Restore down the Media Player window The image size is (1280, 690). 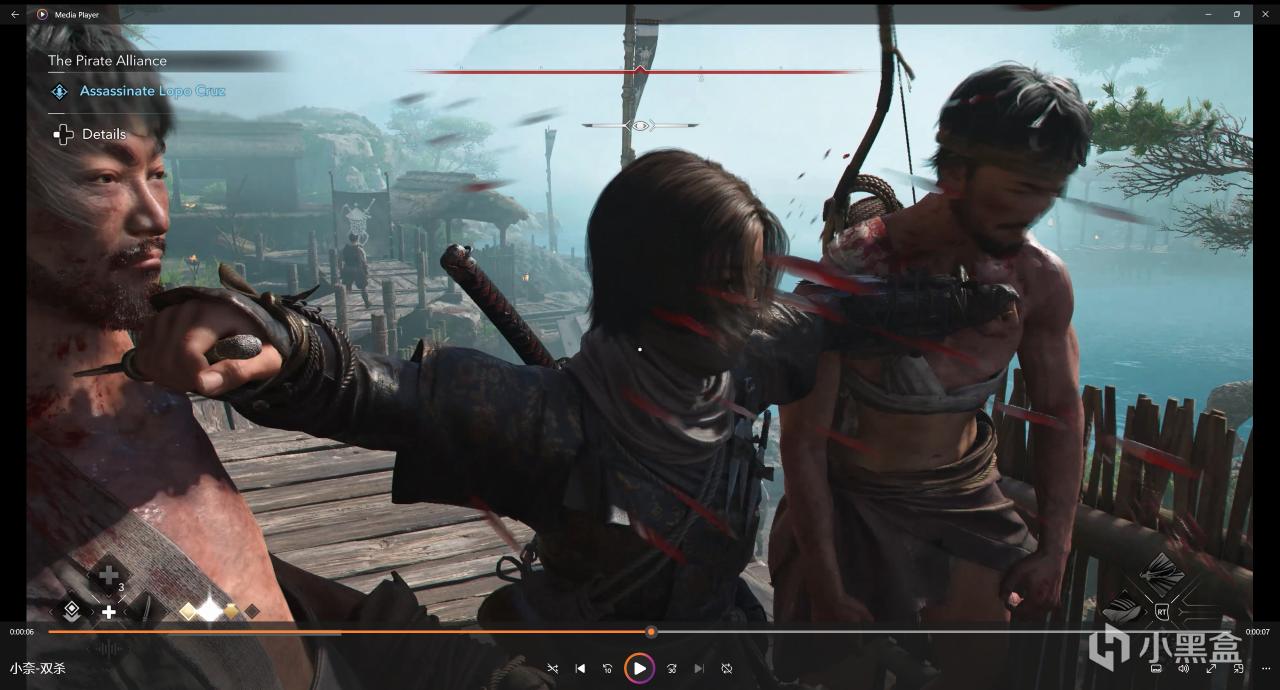coord(1237,14)
